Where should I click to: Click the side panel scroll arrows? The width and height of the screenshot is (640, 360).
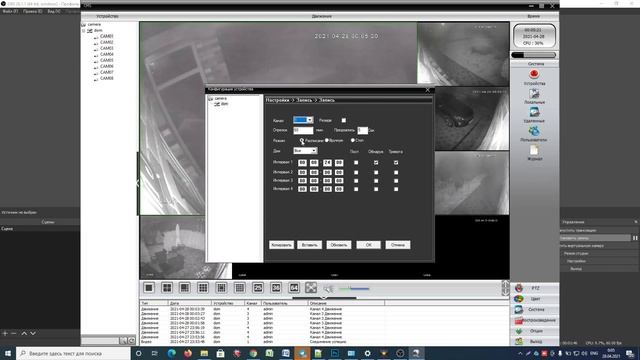tap(505, 288)
